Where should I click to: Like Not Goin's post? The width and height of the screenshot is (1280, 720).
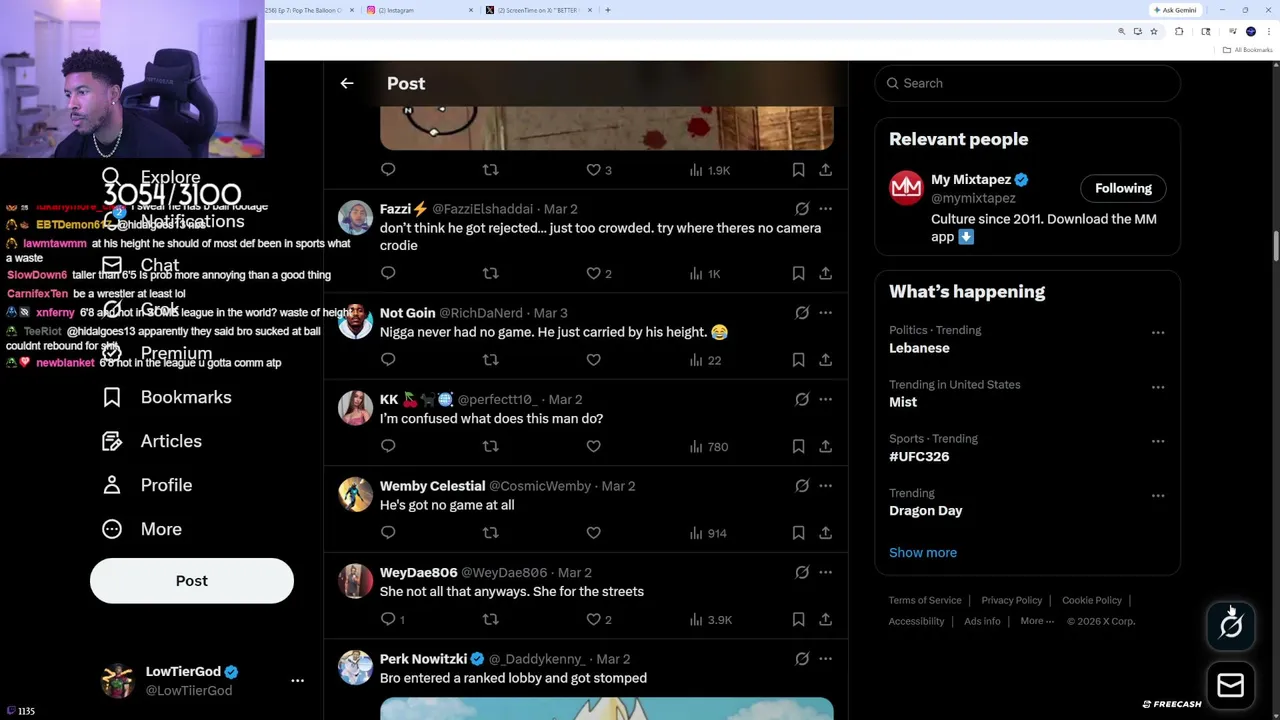593,360
